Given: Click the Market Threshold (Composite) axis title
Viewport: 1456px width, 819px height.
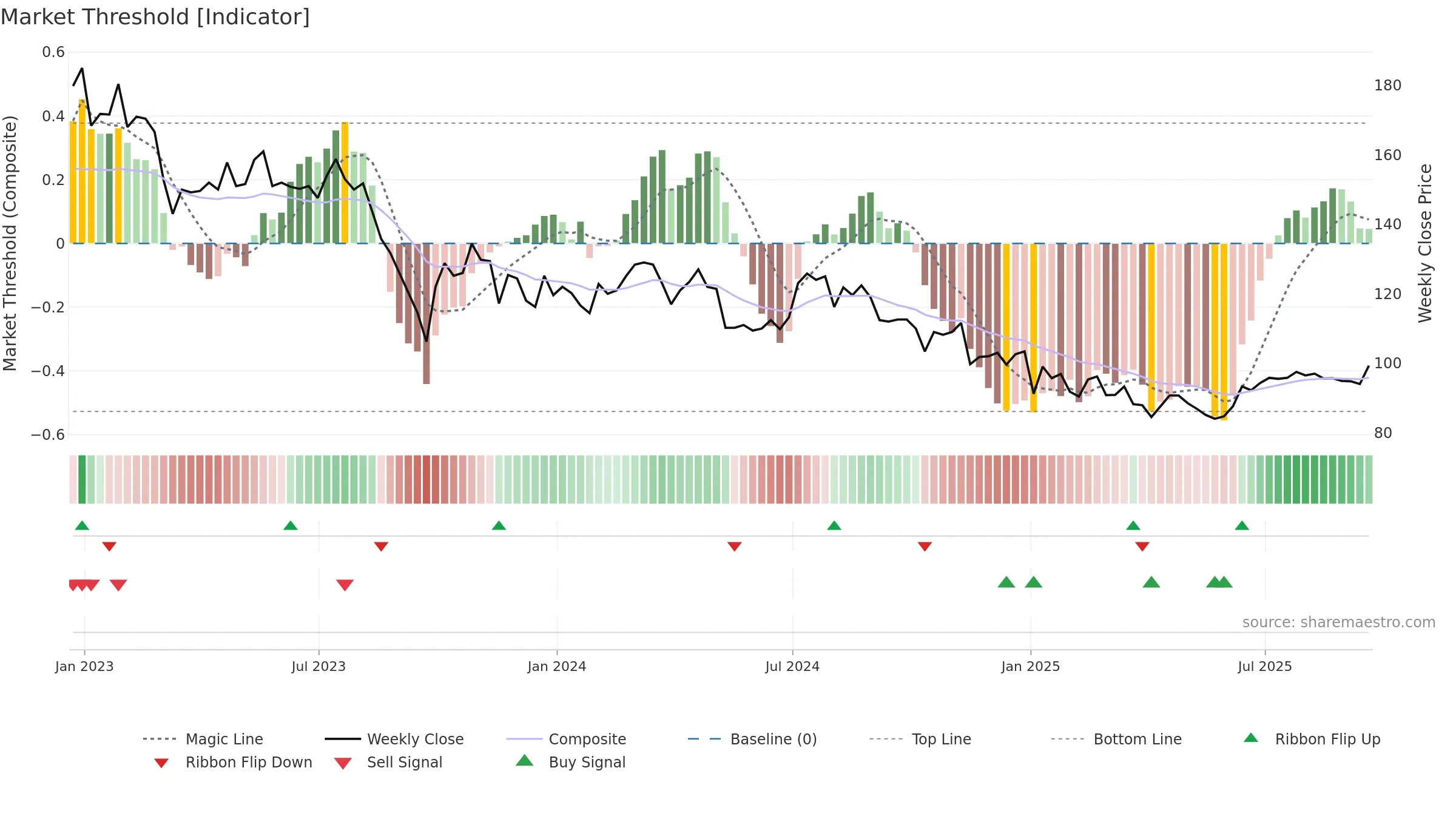Looking at the screenshot, I should (10, 243).
